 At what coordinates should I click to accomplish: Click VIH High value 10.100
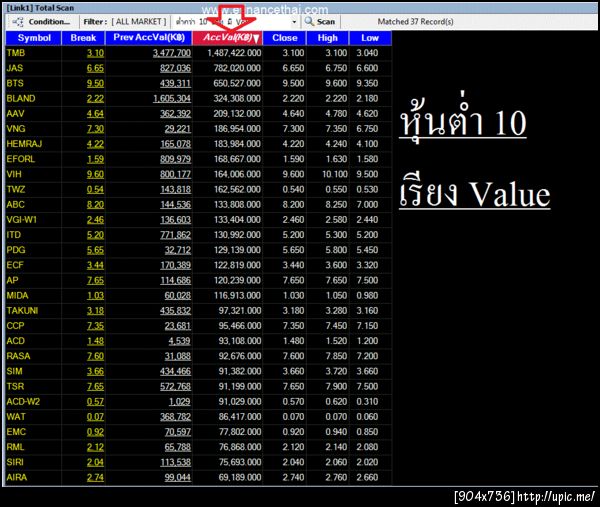click(x=335, y=174)
